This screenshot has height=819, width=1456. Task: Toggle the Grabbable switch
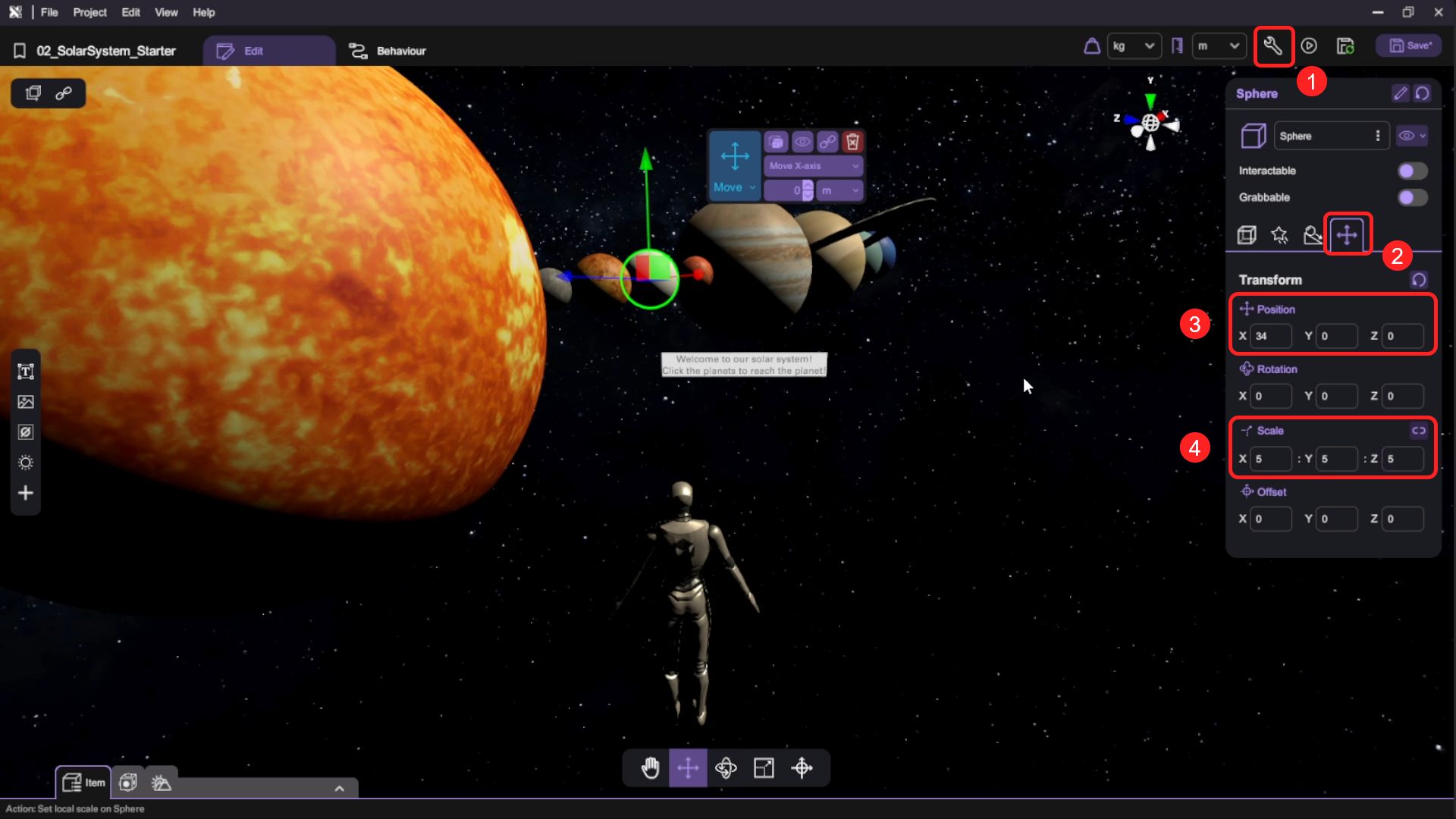(1412, 197)
